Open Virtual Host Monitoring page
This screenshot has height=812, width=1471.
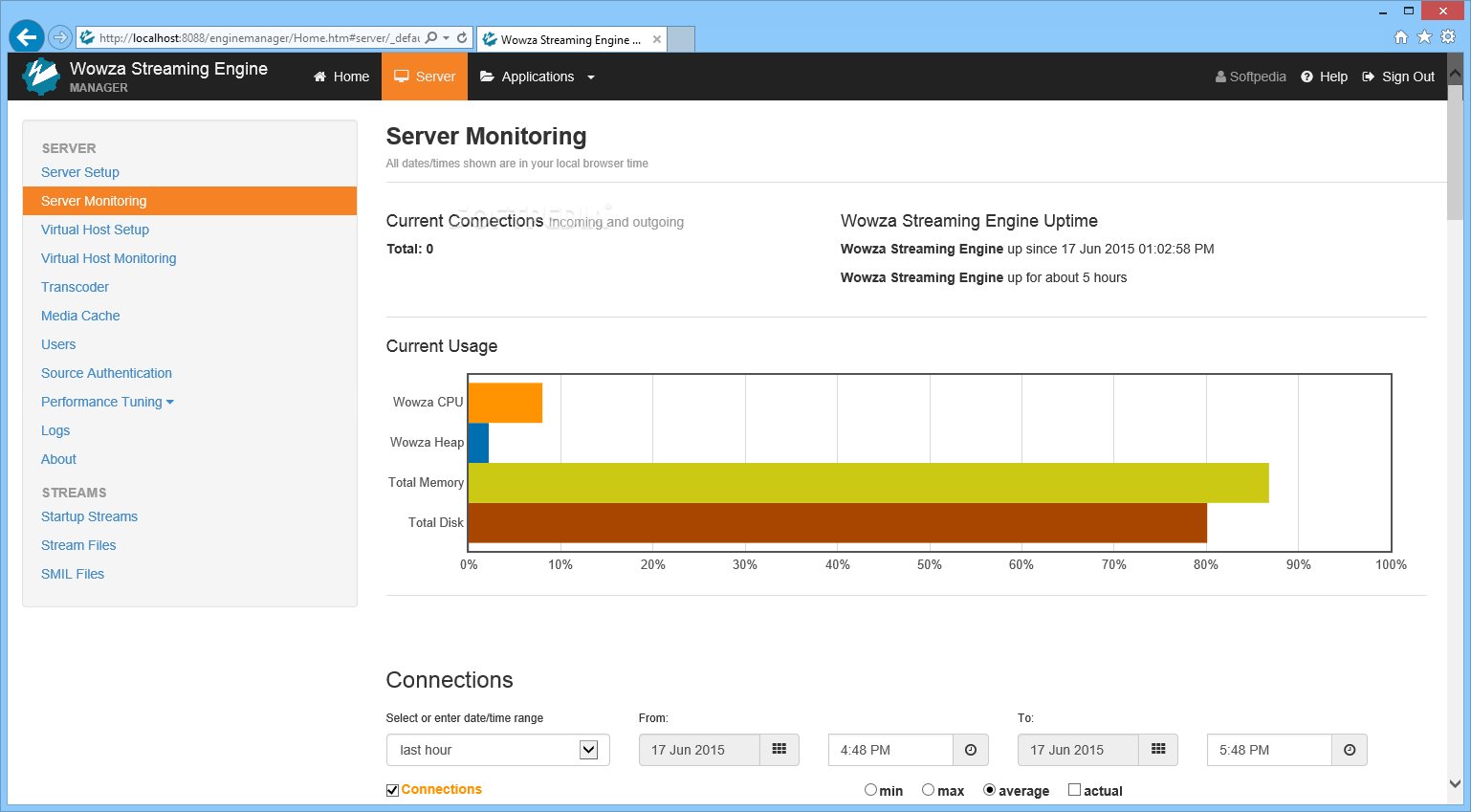click(109, 258)
